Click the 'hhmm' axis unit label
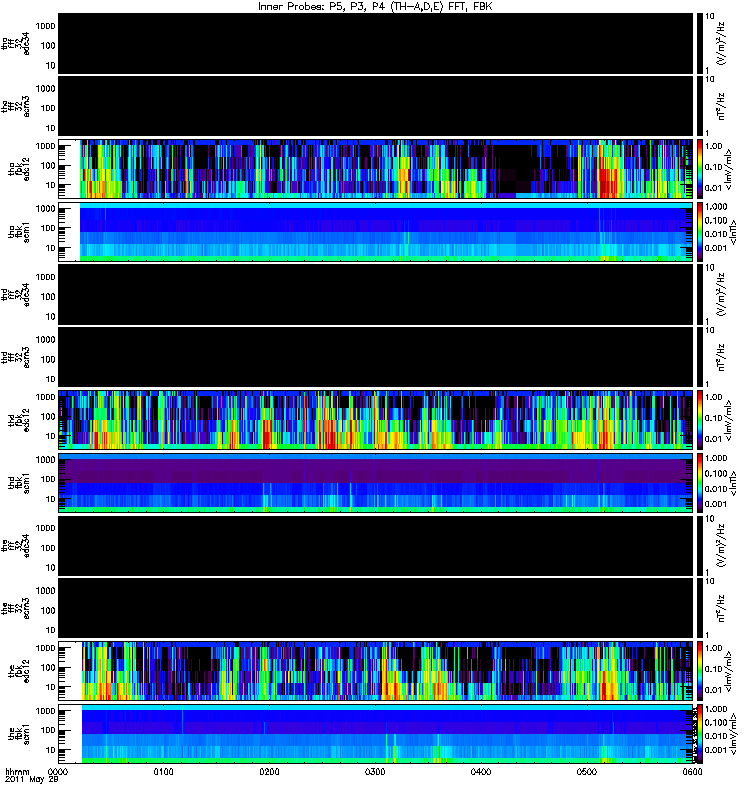 tap(17, 772)
